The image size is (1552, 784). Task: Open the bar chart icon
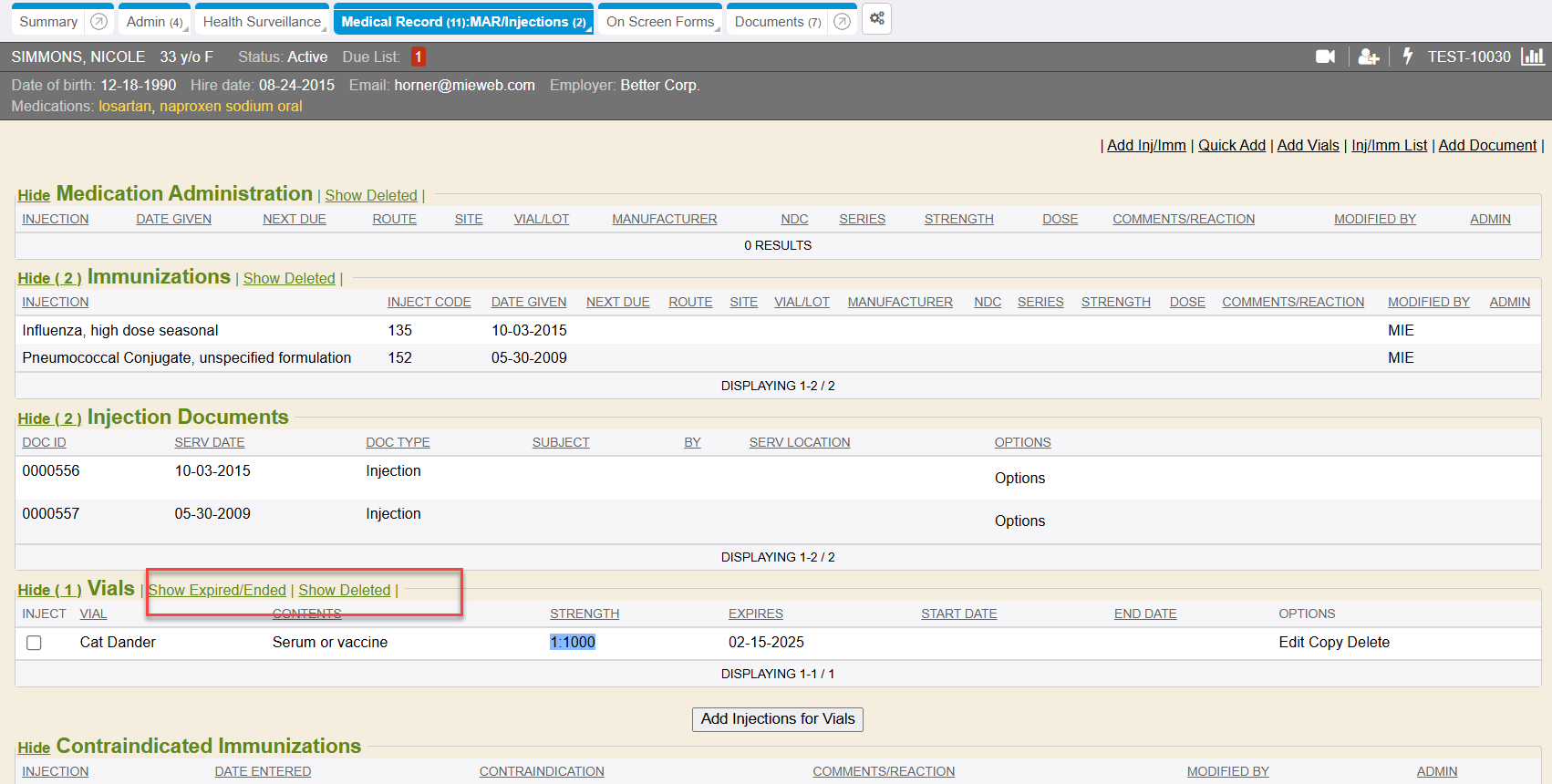click(1533, 57)
